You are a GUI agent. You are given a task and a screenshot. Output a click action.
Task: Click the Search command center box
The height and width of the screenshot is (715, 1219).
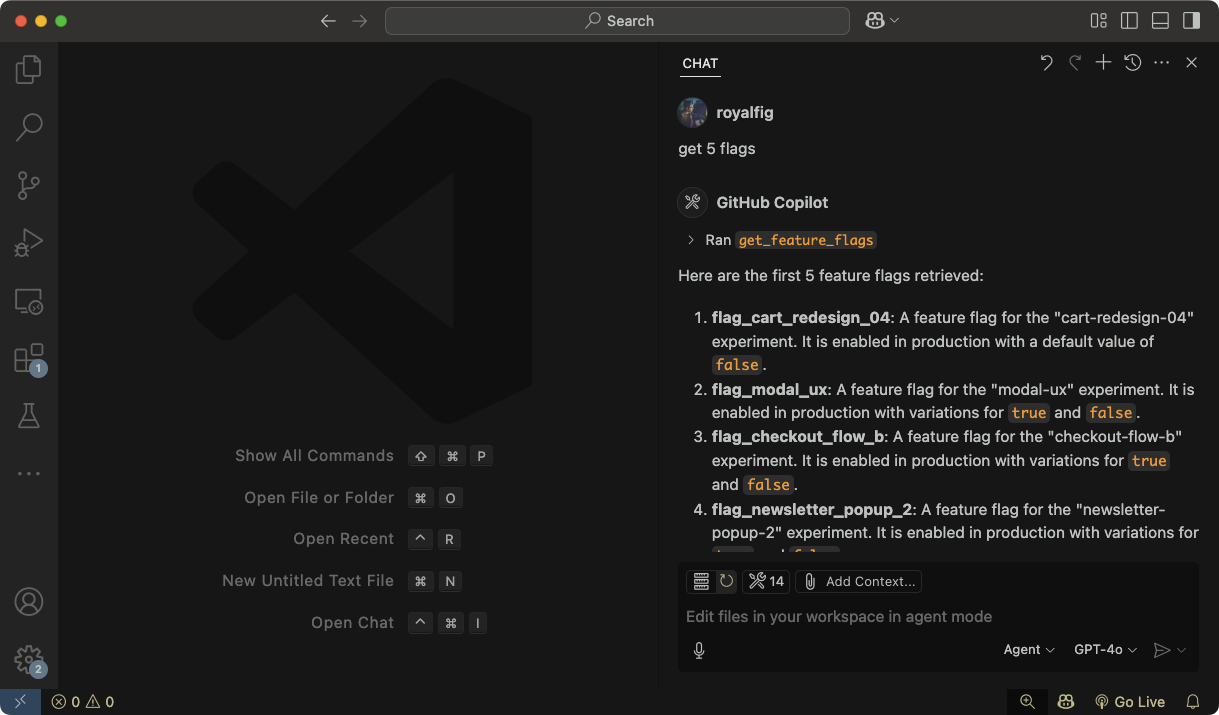(617, 21)
